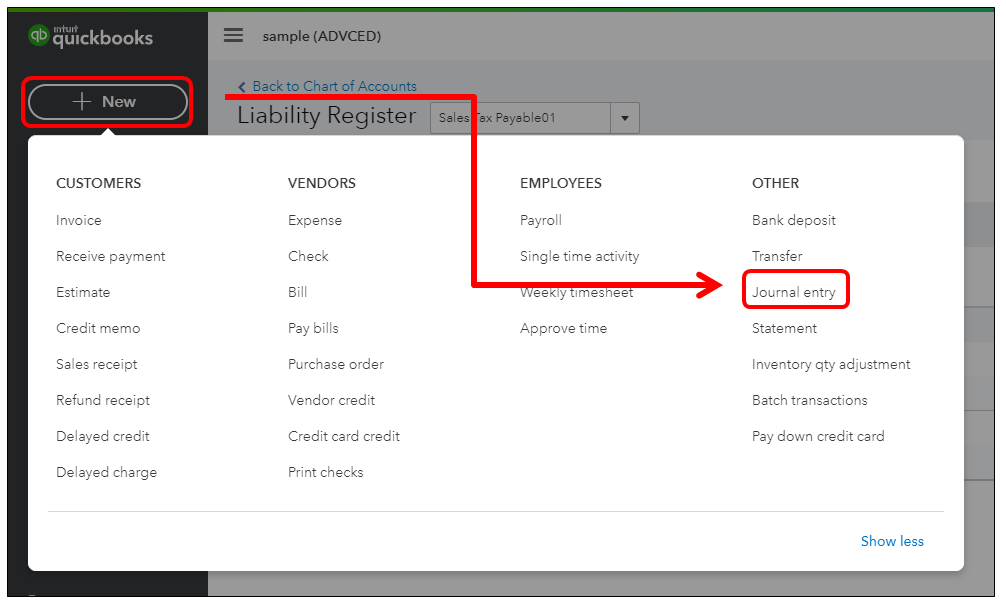Open Receive payment
The image size is (1006, 613).
(110, 256)
